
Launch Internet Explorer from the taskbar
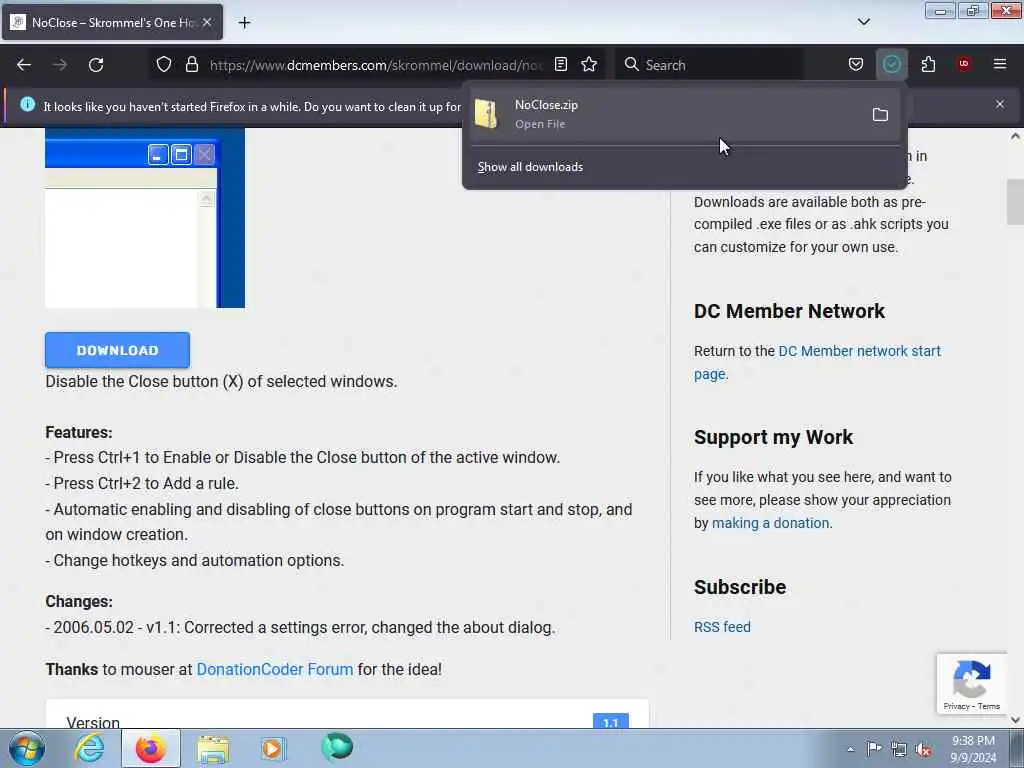click(x=89, y=748)
